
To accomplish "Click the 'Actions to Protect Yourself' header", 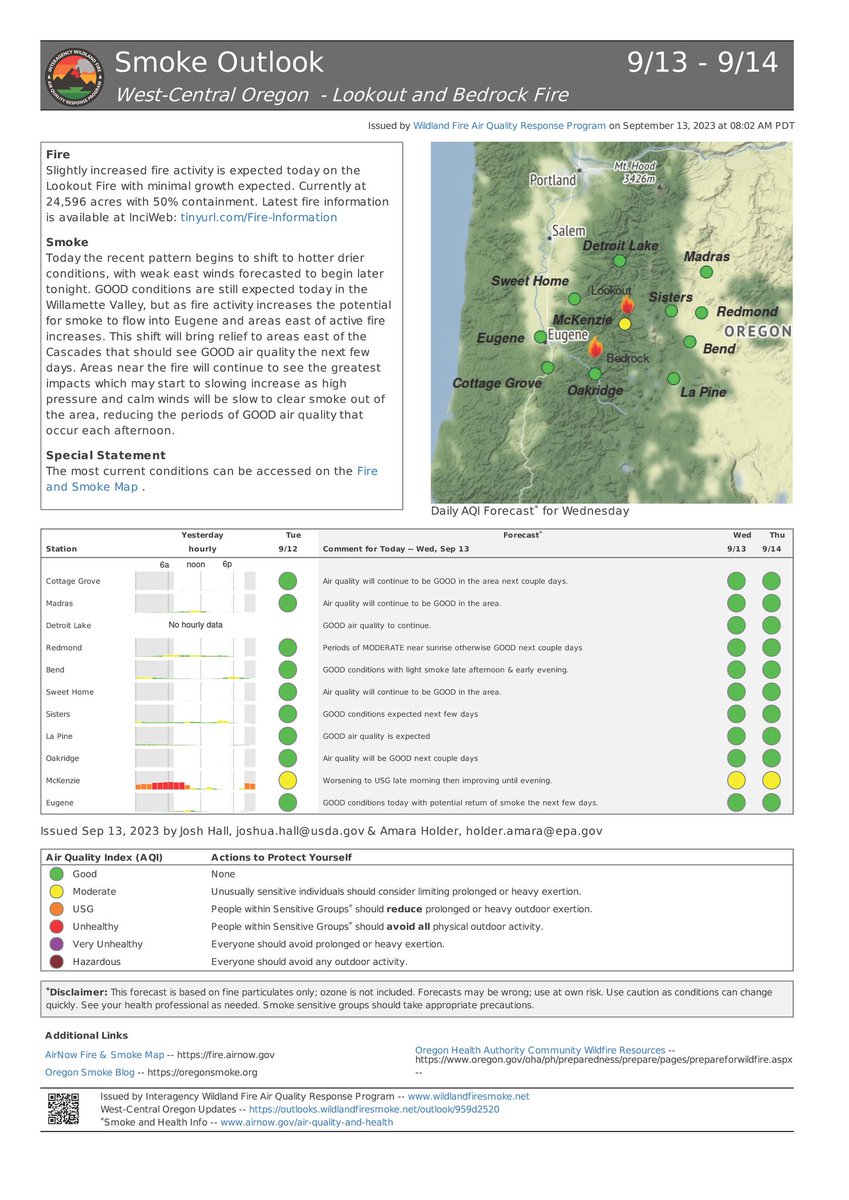I will 281,857.
